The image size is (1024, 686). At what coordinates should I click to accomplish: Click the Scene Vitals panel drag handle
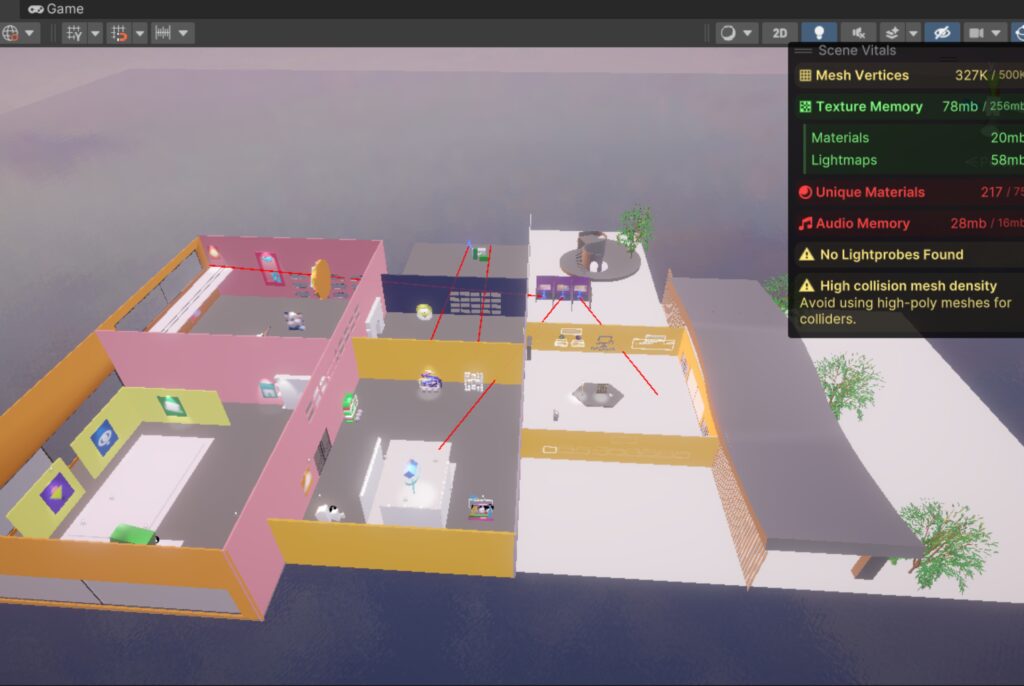[802, 50]
